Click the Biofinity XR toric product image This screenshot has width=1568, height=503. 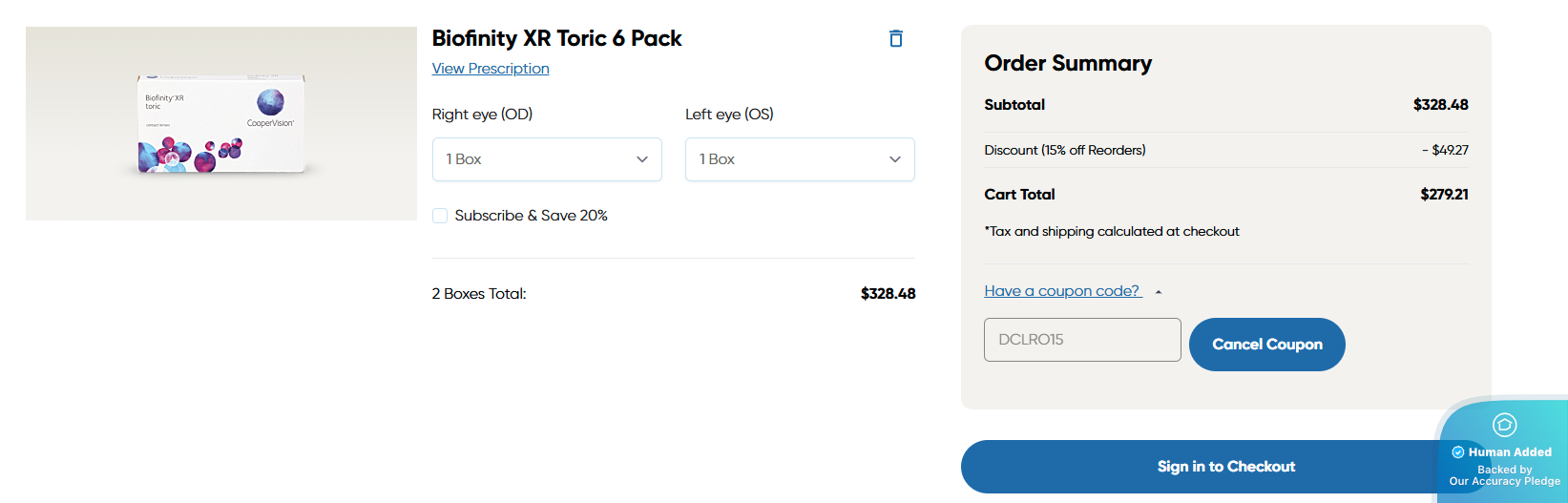click(x=221, y=124)
